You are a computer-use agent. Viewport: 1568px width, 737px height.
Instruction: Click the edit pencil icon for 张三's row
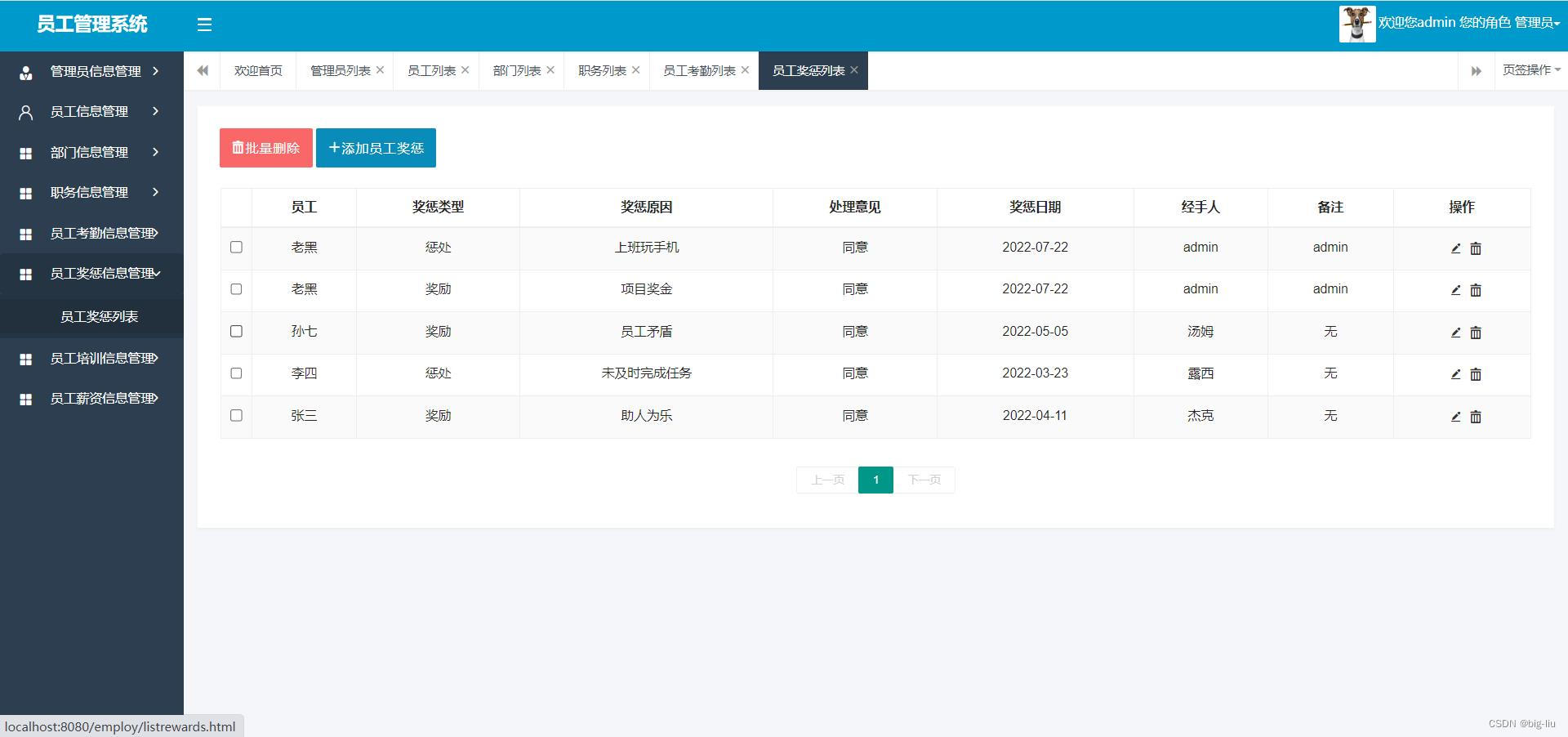(x=1455, y=416)
